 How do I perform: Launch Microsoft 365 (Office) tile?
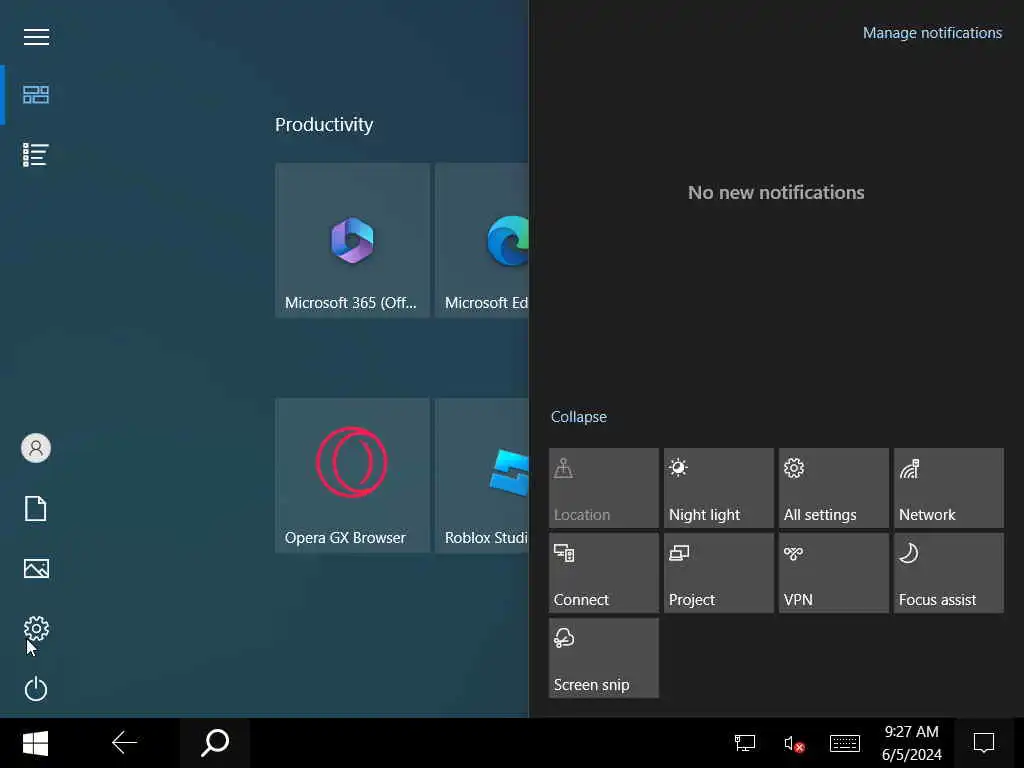point(353,240)
